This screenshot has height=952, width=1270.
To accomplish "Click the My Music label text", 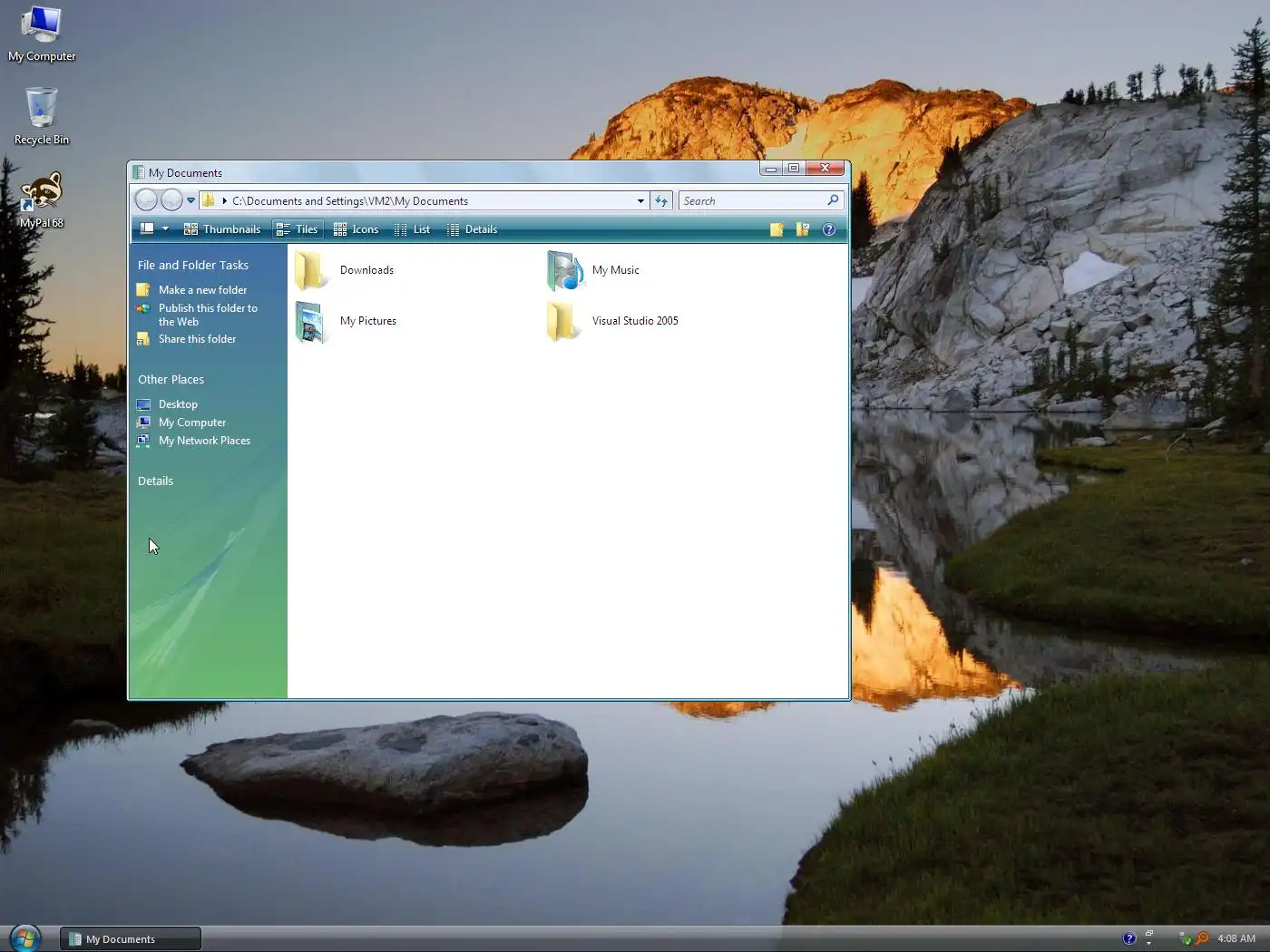I will pyautogui.click(x=616, y=270).
